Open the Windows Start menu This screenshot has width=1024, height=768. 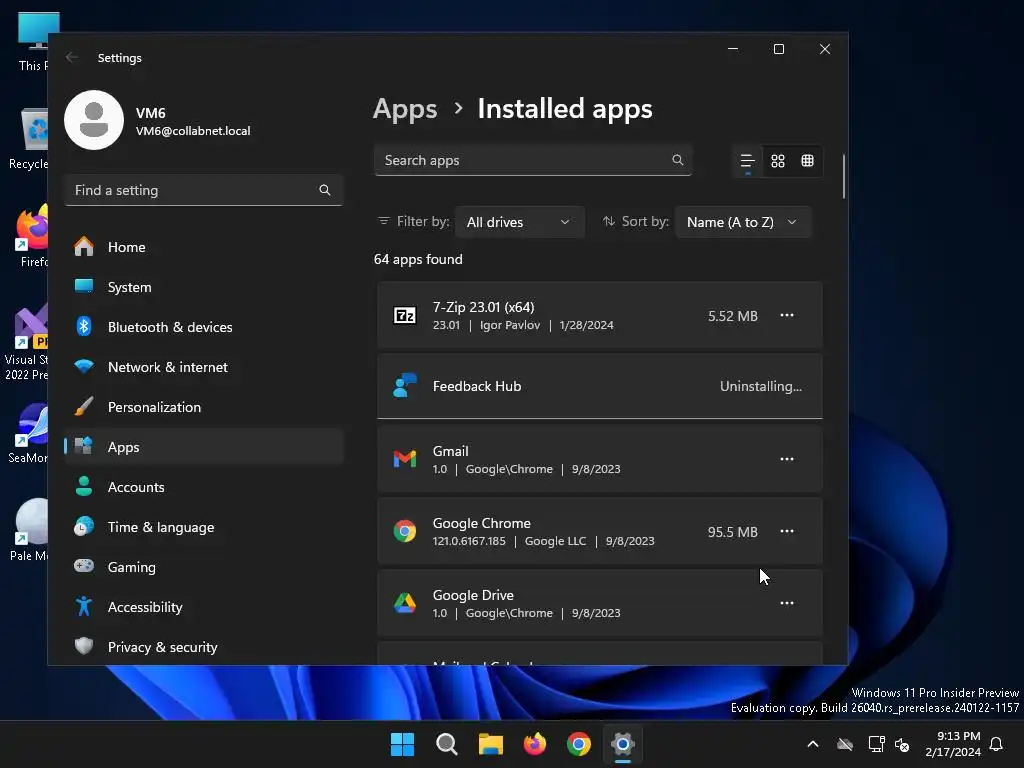click(x=402, y=744)
